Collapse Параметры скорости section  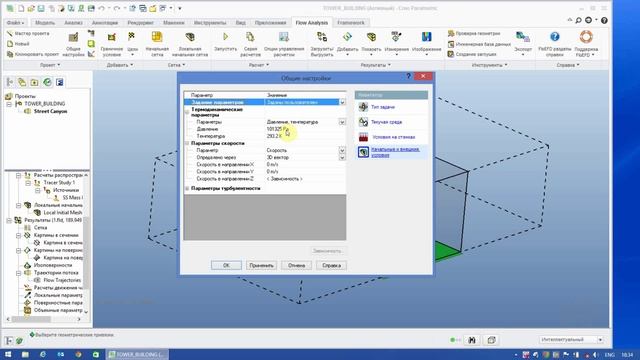pyautogui.click(x=187, y=143)
